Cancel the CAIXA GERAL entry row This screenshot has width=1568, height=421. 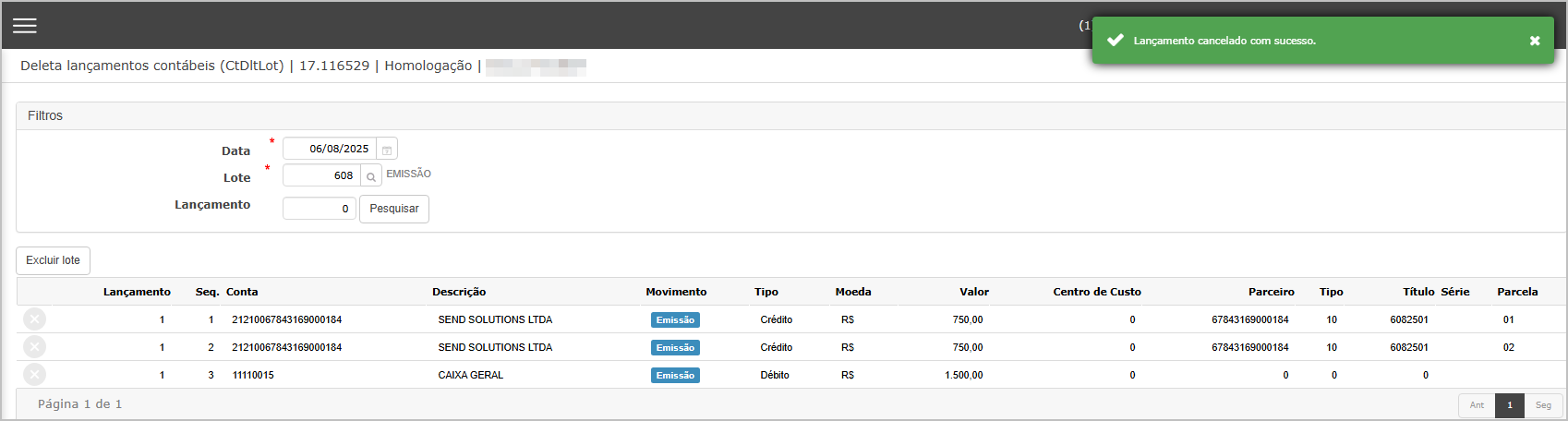[34, 375]
